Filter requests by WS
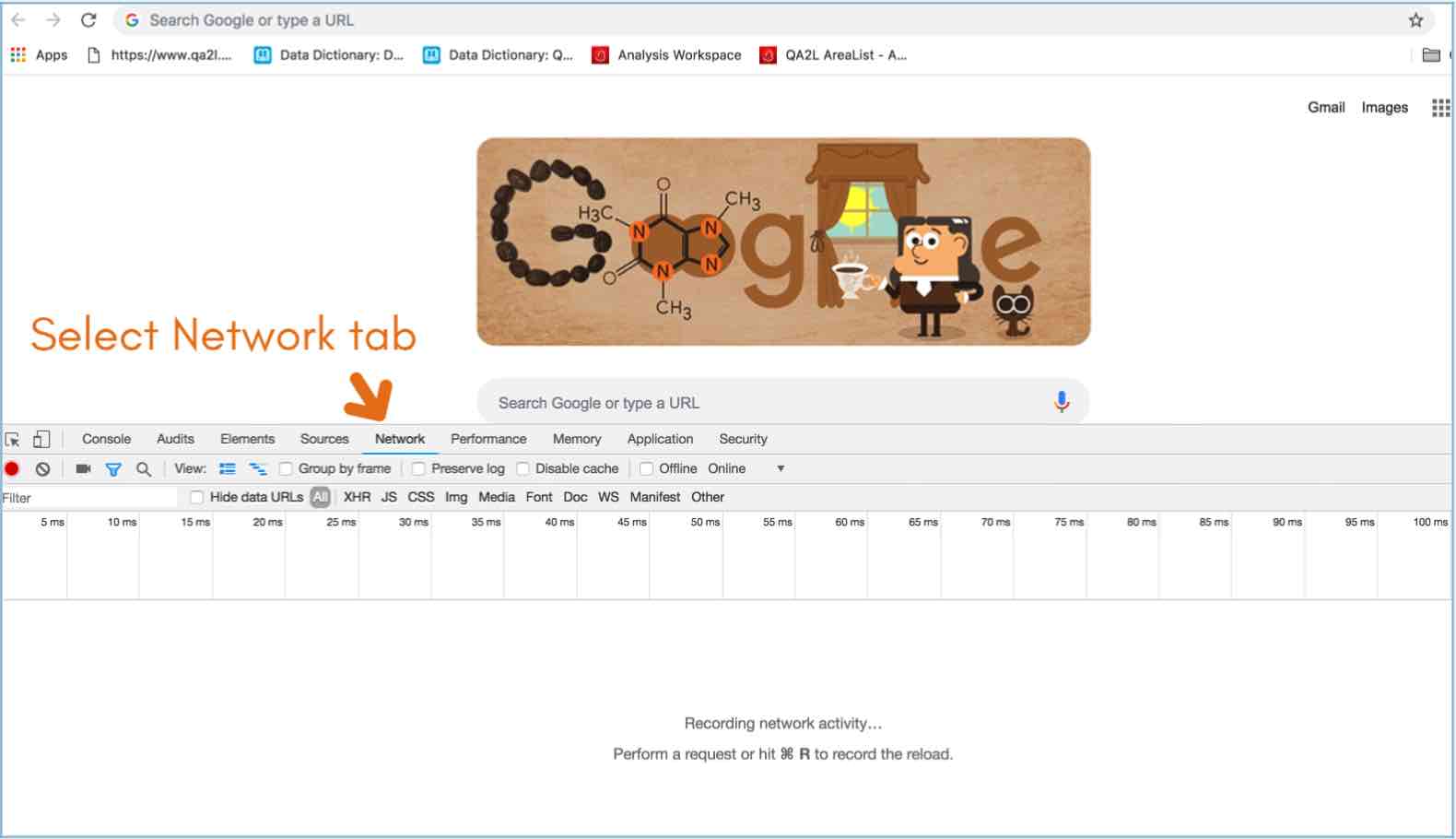The height and width of the screenshot is (839, 1456). 608,498
